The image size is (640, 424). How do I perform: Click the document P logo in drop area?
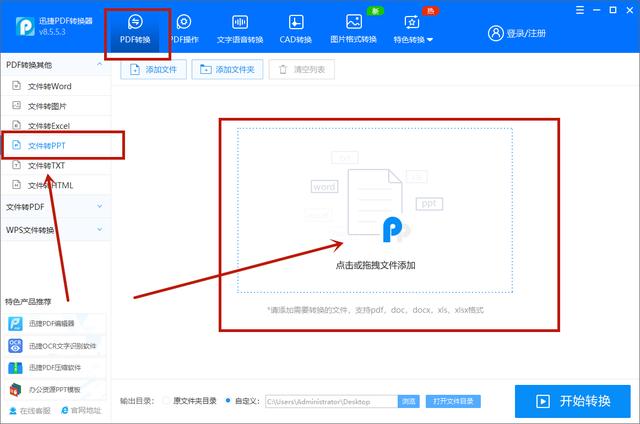click(x=393, y=229)
